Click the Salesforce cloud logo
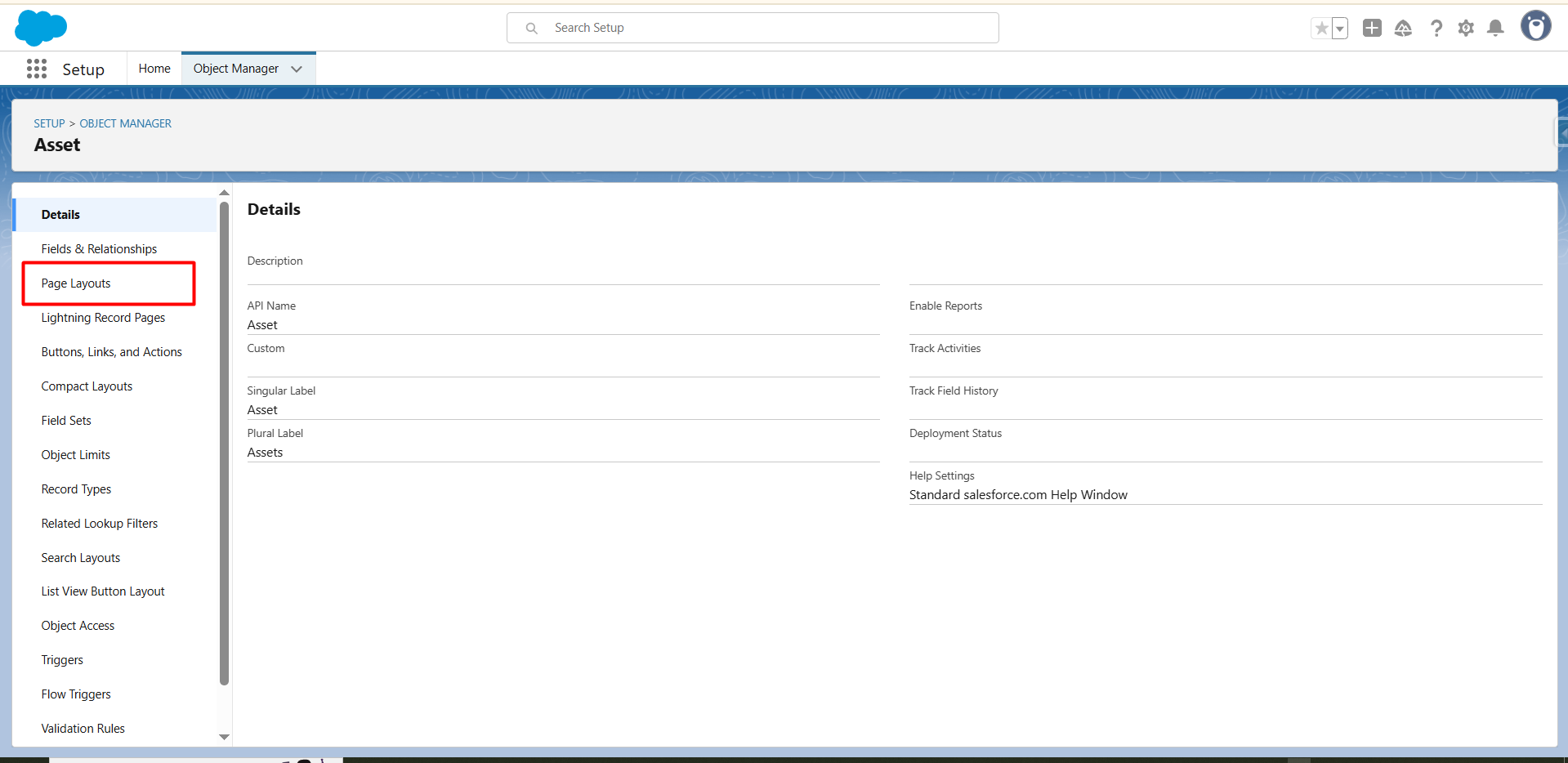This screenshot has height=763, width=1568. coord(41,28)
